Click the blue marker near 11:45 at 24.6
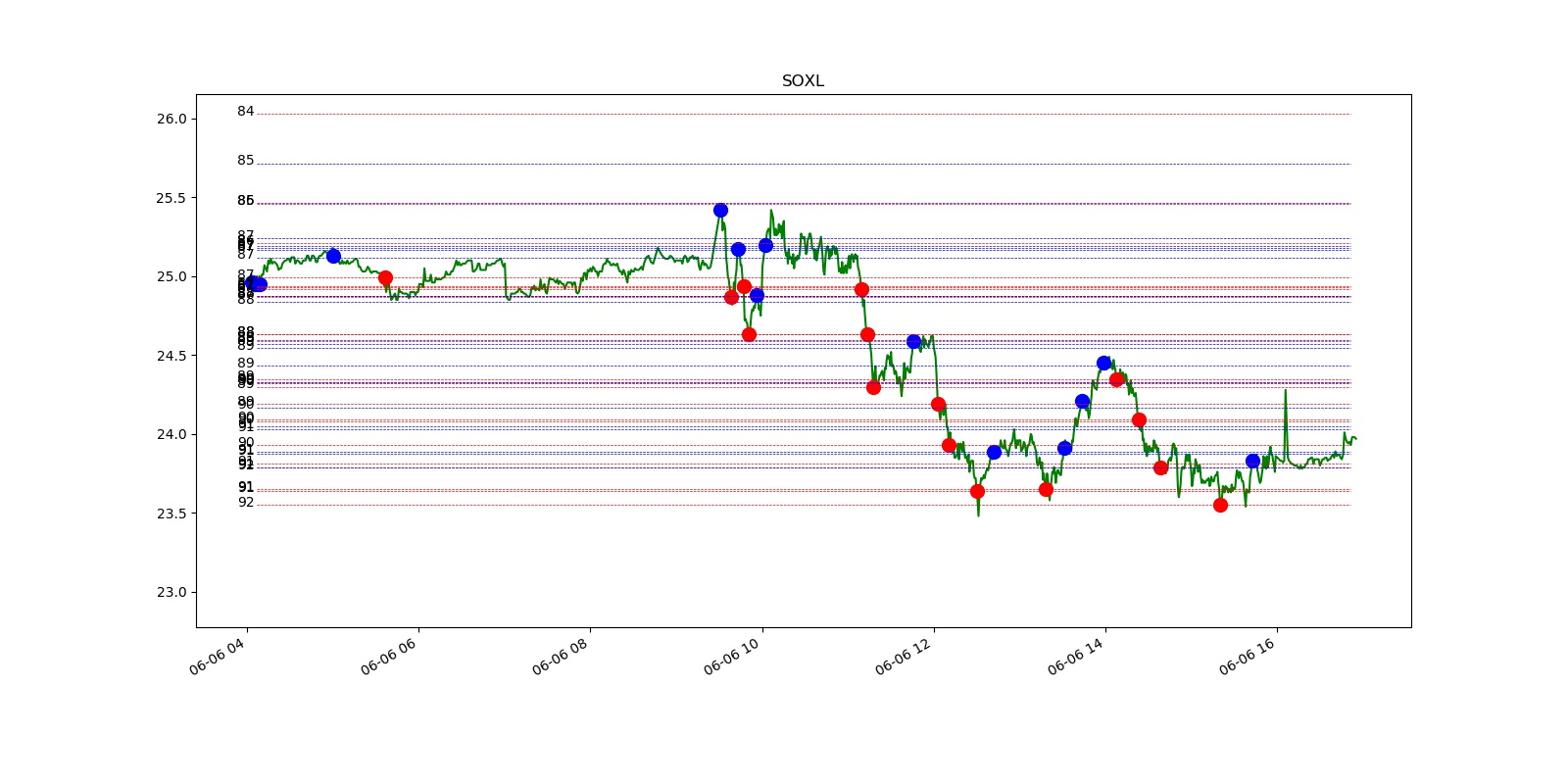 [x=913, y=341]
